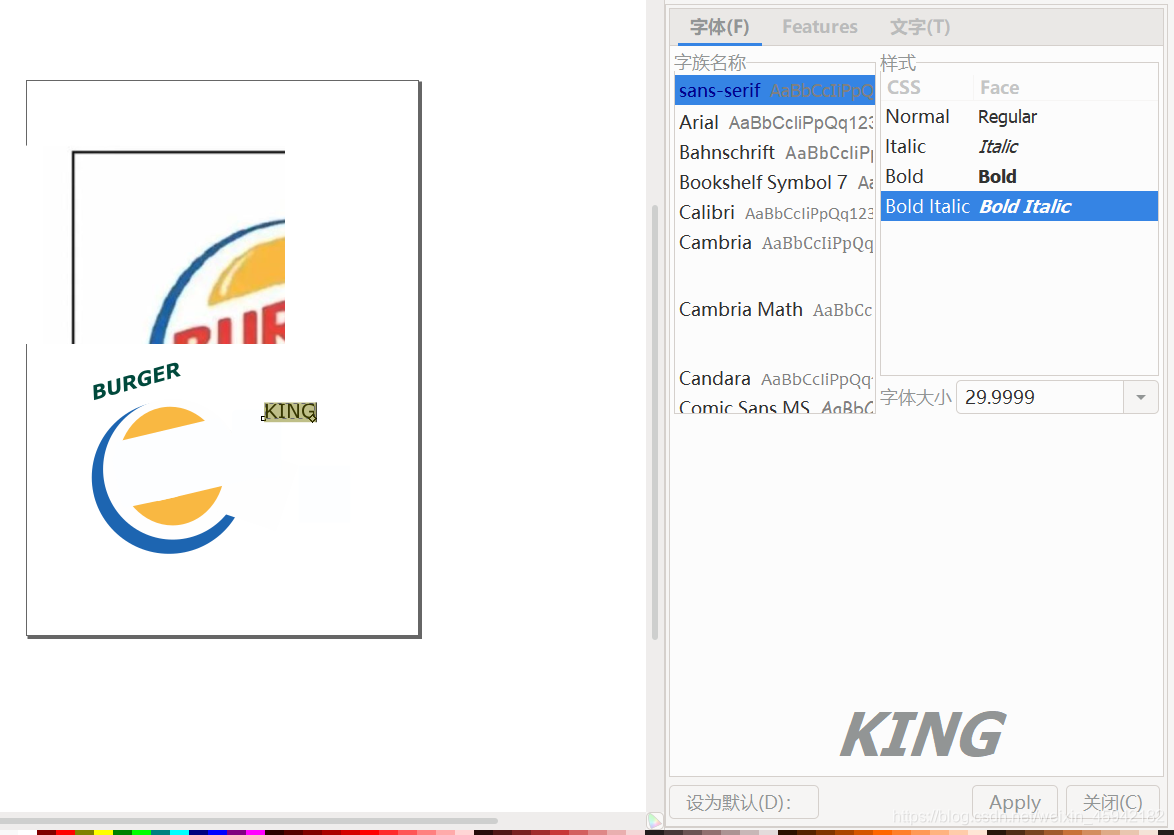Select the Candara font family
1174x835 pixels.
click(x=775, y=378)
